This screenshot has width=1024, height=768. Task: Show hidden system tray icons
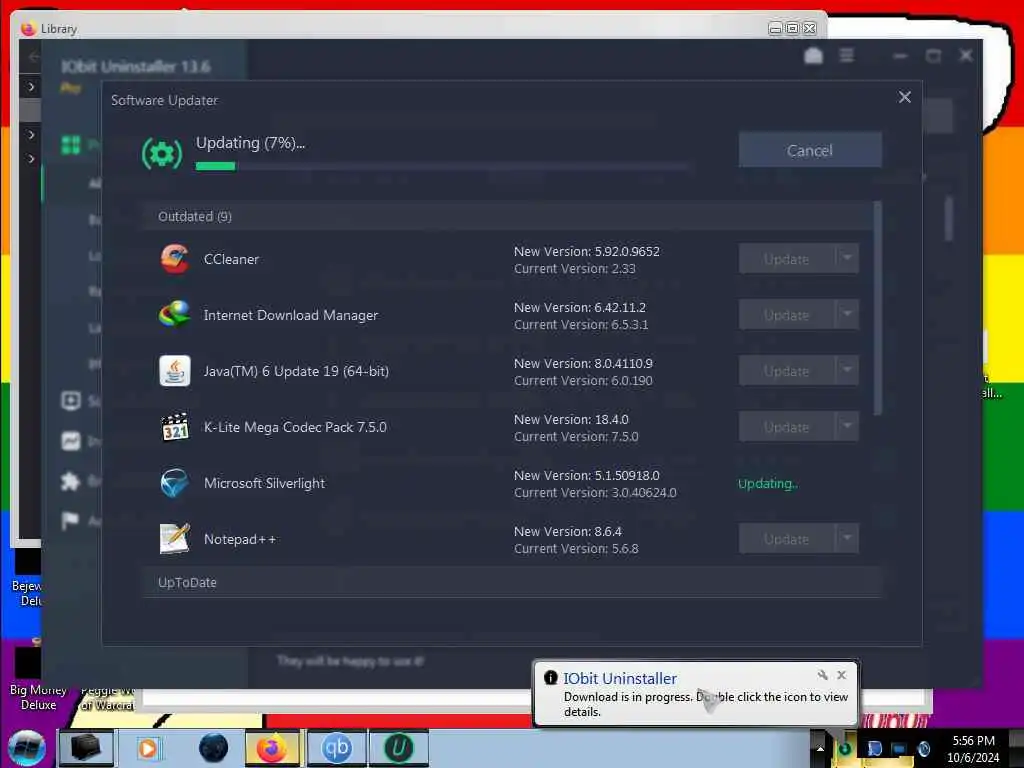coord(820,749)
